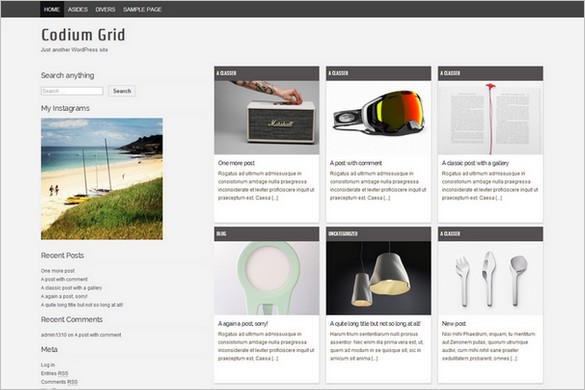Image resolution: width=585 pixels, height=390 pixels.
Task: Click category label above Marshall speaker post
Action: (226, 73)
